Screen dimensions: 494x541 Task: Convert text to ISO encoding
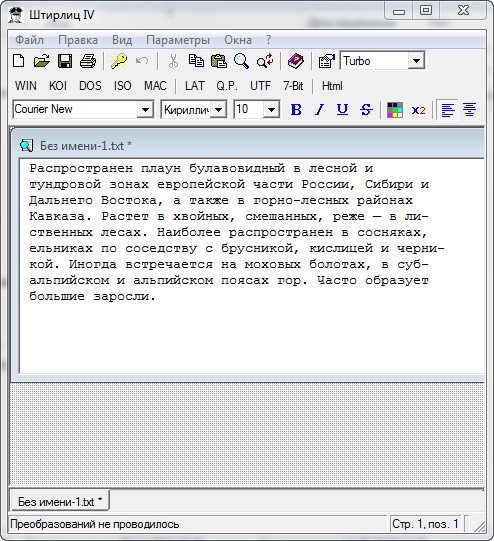click(122, 86)
